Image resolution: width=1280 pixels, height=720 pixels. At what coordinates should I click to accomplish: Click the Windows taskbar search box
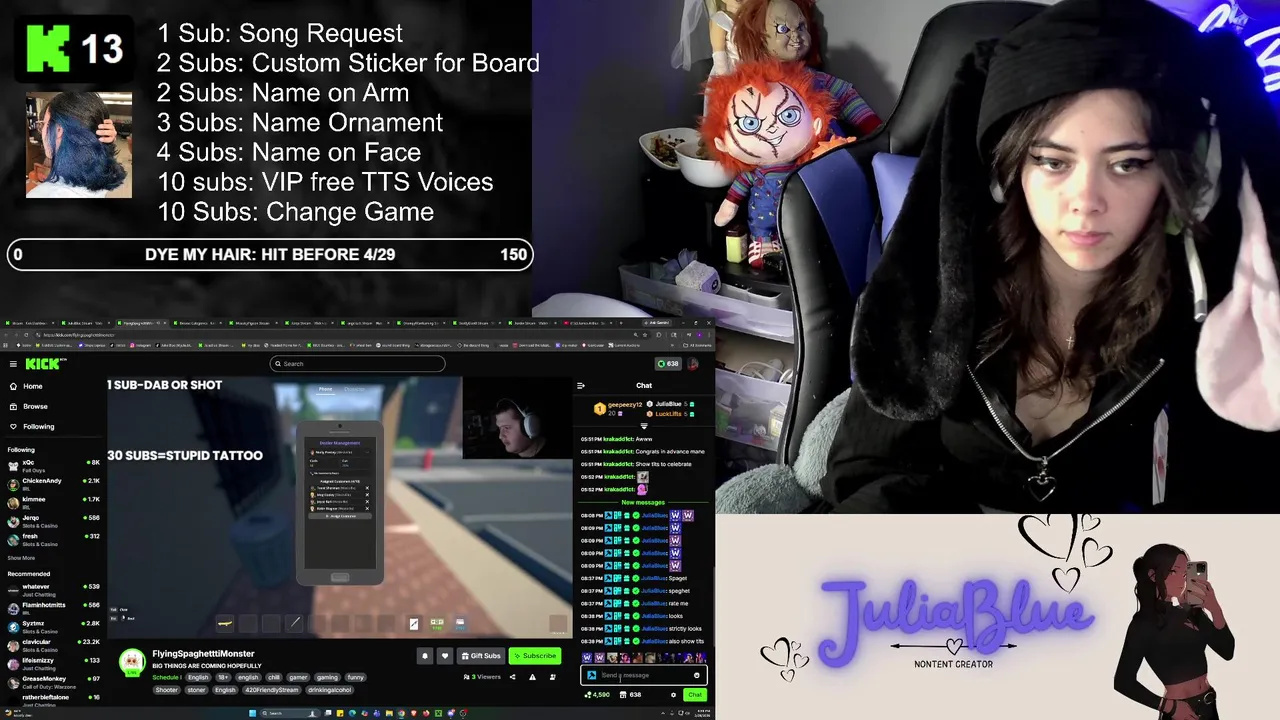pyautogui.click(x=290, y=713)
